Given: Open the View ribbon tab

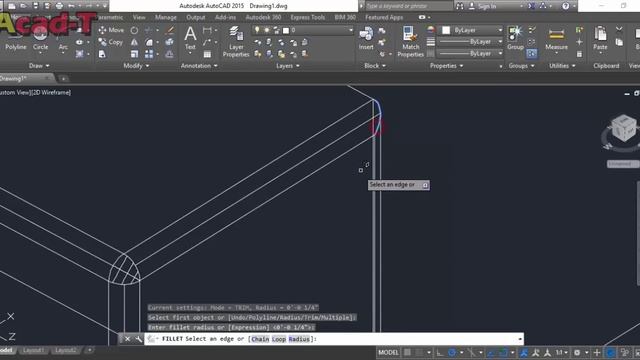Looking at the screenshot, I should (x=139, y=17).
